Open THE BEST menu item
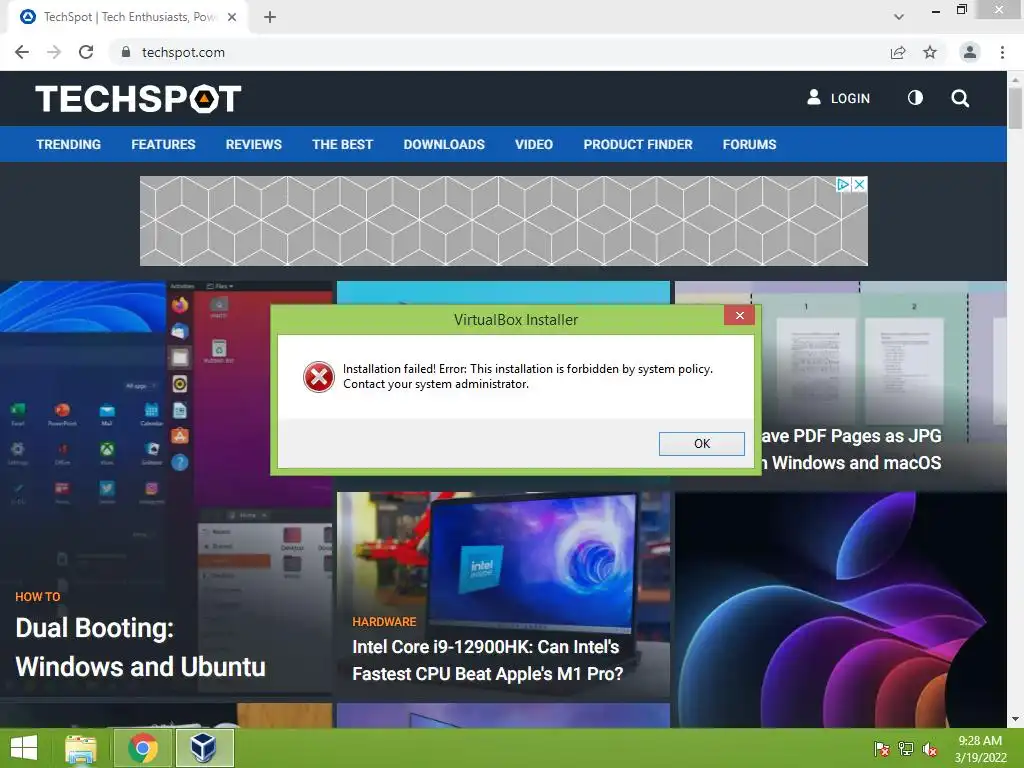Image resolution: width=1024 pixels, height=768 pixels. tap(342, 144)
